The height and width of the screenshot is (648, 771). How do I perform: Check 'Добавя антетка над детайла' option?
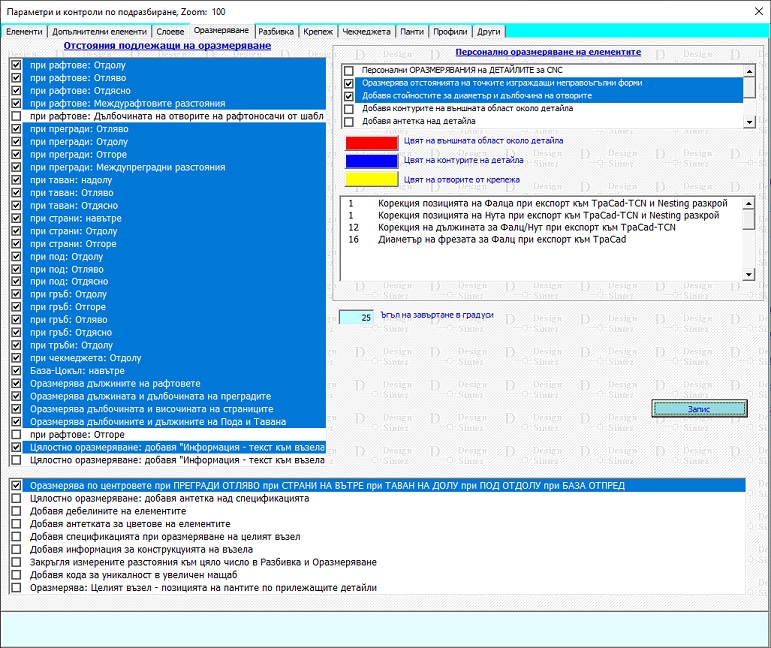[348, 122]
